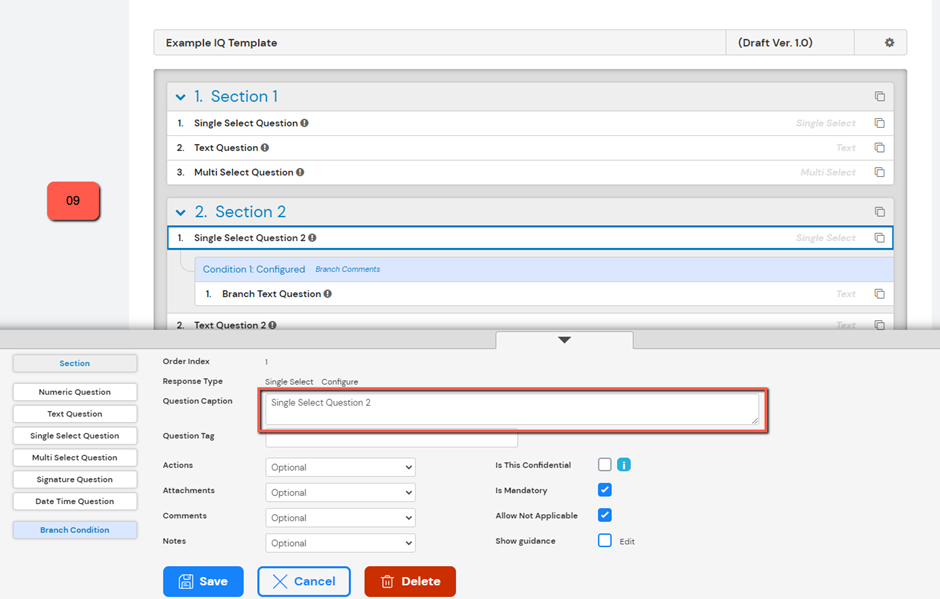The image size is (940, 599).
Task: Enable the Is This Confidential checkbox
Action: (604, 465)
